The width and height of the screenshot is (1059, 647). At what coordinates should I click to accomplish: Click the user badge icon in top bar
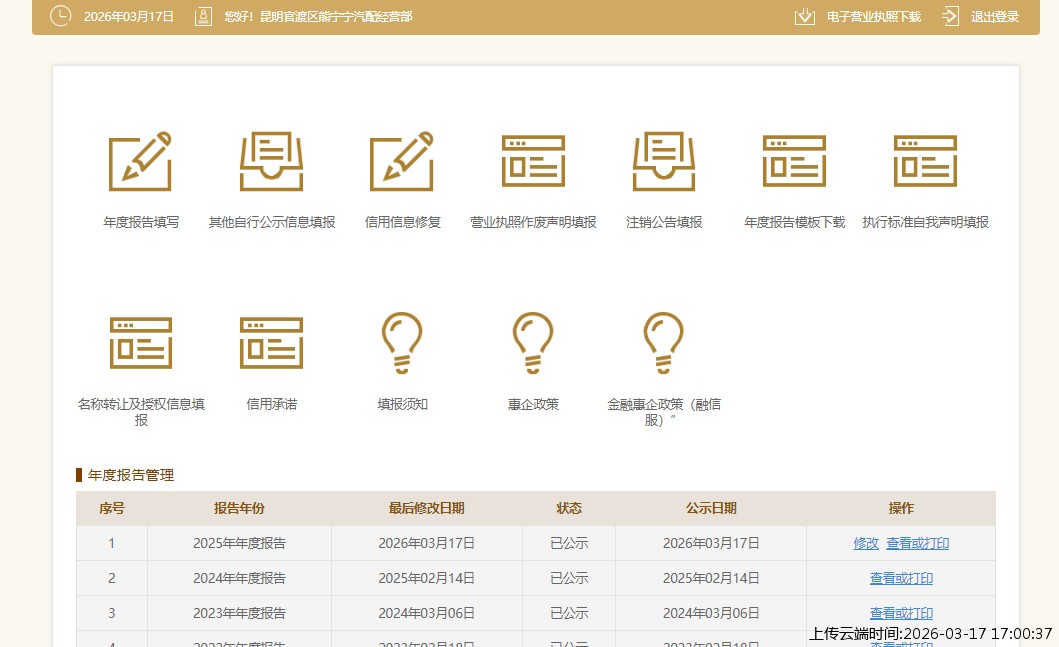click(202, 16)
